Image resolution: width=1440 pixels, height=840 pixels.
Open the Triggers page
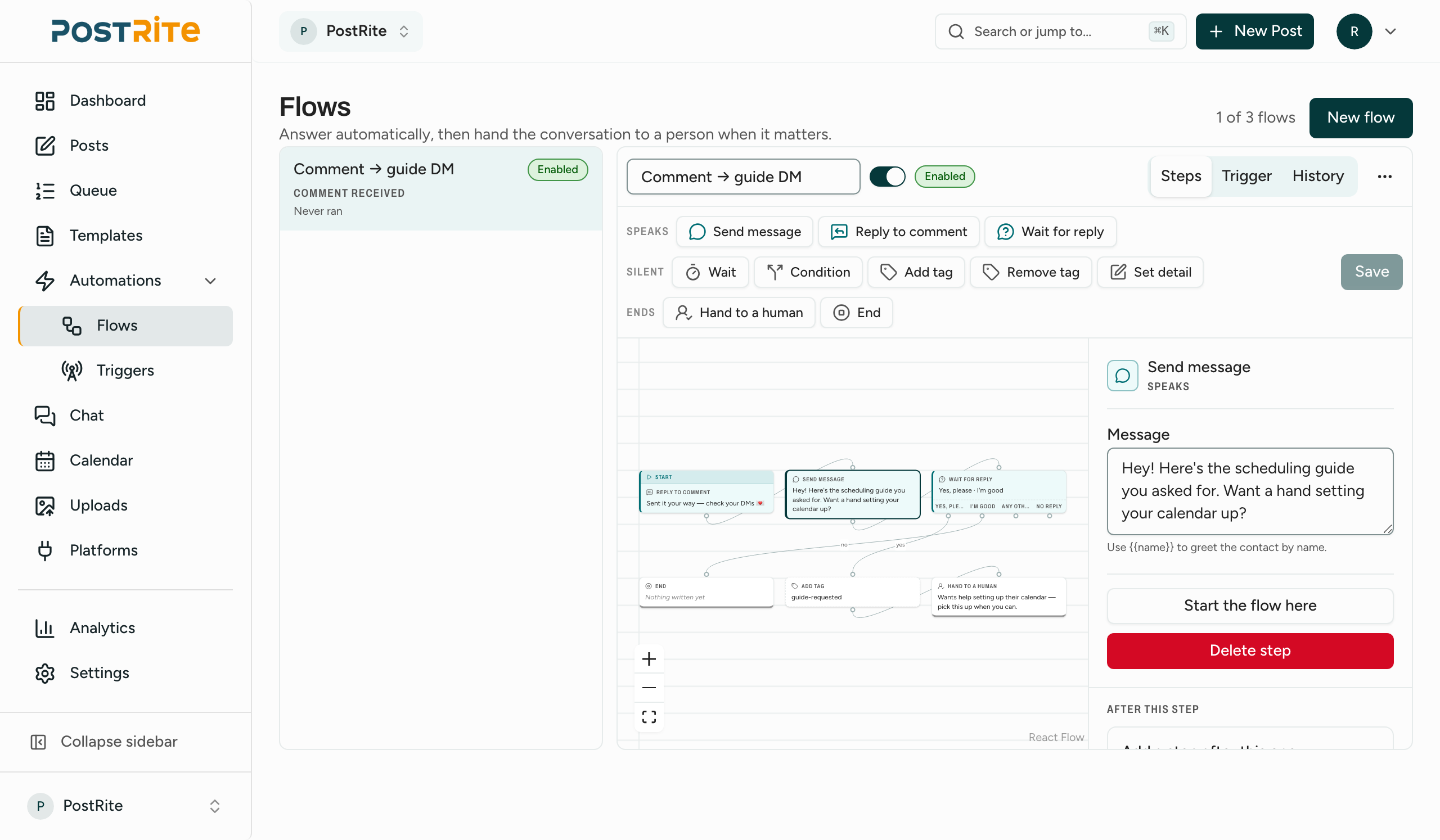[x=125, y=371]
